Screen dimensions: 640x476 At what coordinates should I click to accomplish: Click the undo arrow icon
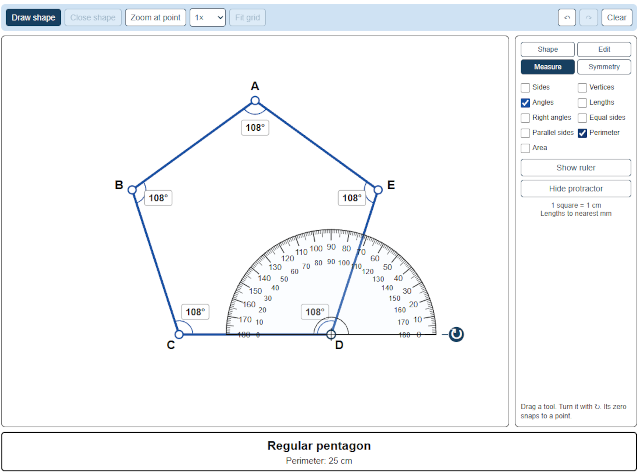coord(567,18)
